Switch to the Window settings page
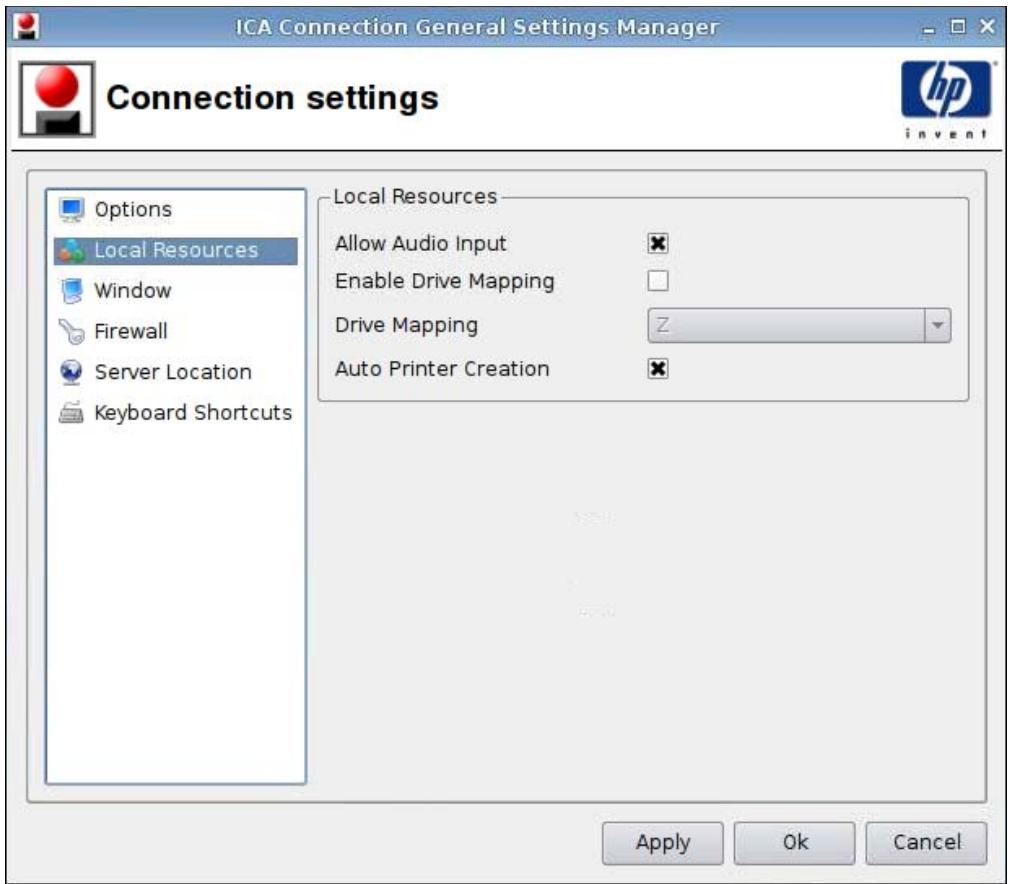 (x=176, y=291)
